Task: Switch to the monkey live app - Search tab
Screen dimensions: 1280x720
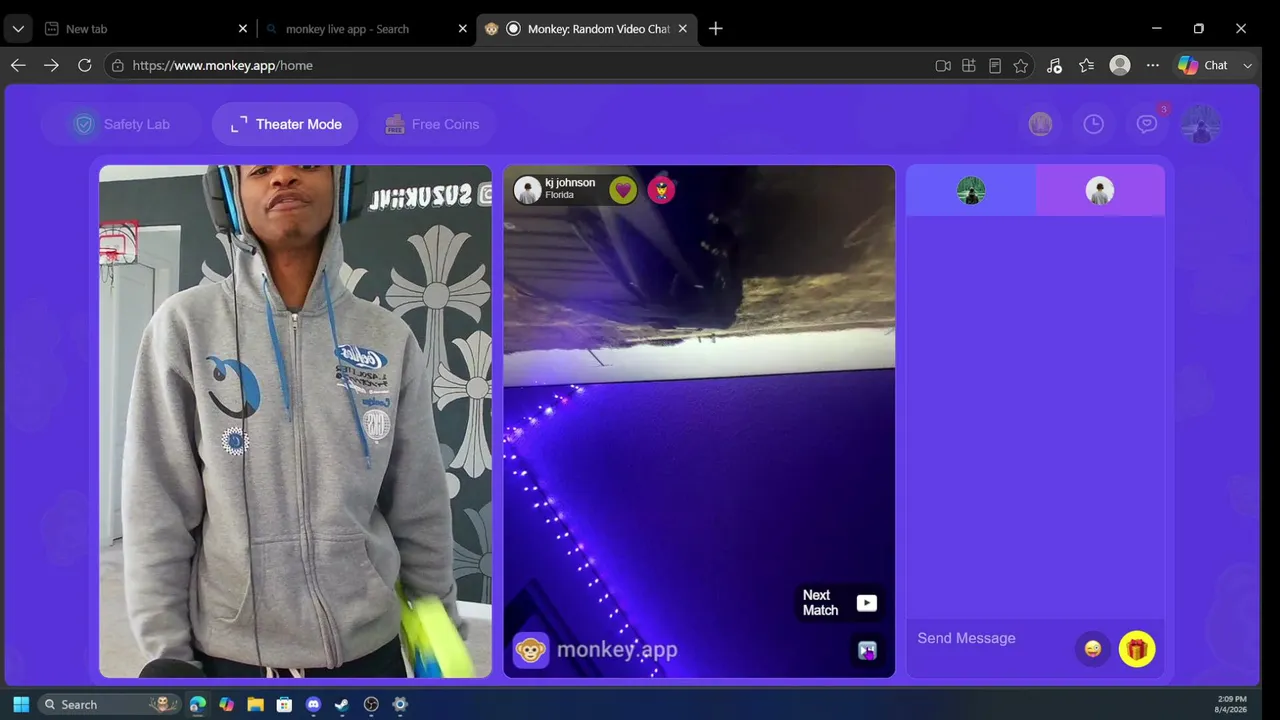Action: [365, 29]
